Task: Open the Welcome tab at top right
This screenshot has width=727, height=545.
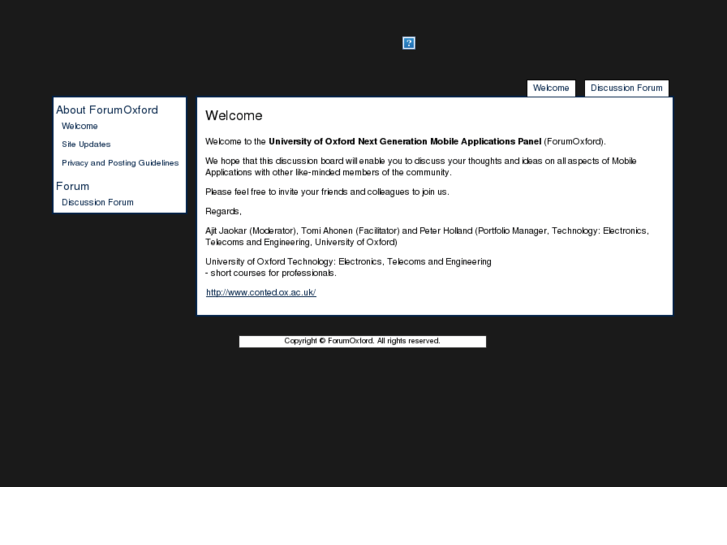Action: [x=551, y=88]
